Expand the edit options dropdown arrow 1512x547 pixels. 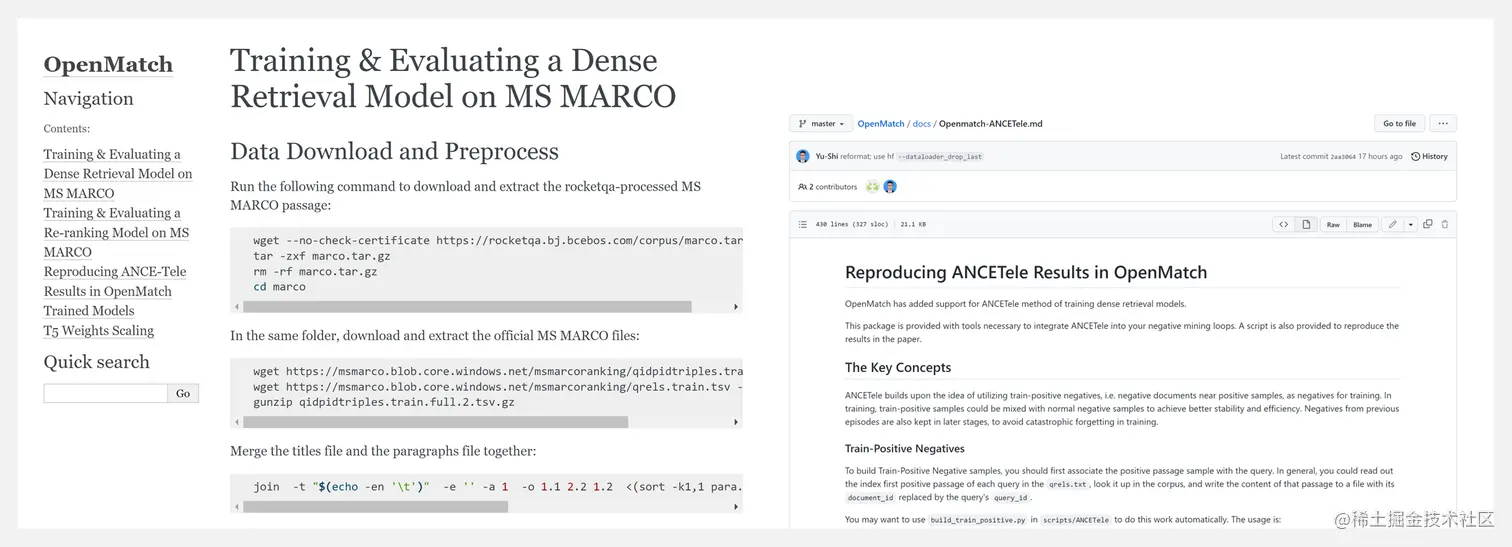(x=1411, y=225)
